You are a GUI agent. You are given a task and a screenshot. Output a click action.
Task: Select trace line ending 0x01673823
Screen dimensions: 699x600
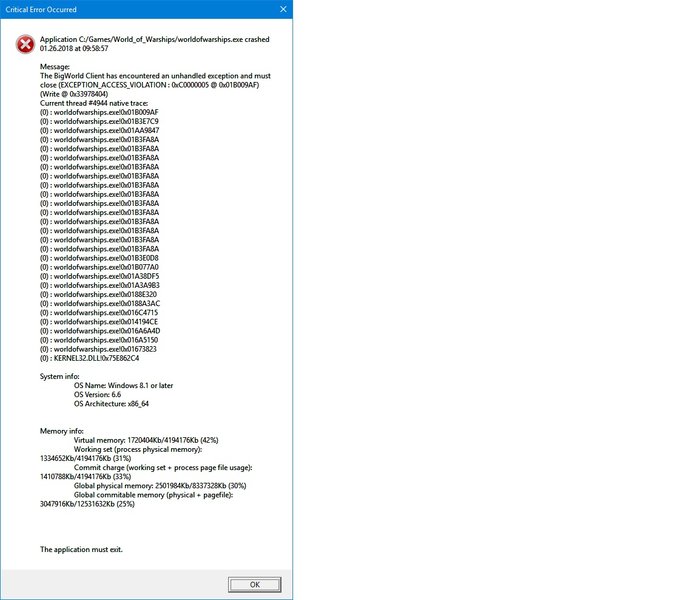(x=98, y=349)
